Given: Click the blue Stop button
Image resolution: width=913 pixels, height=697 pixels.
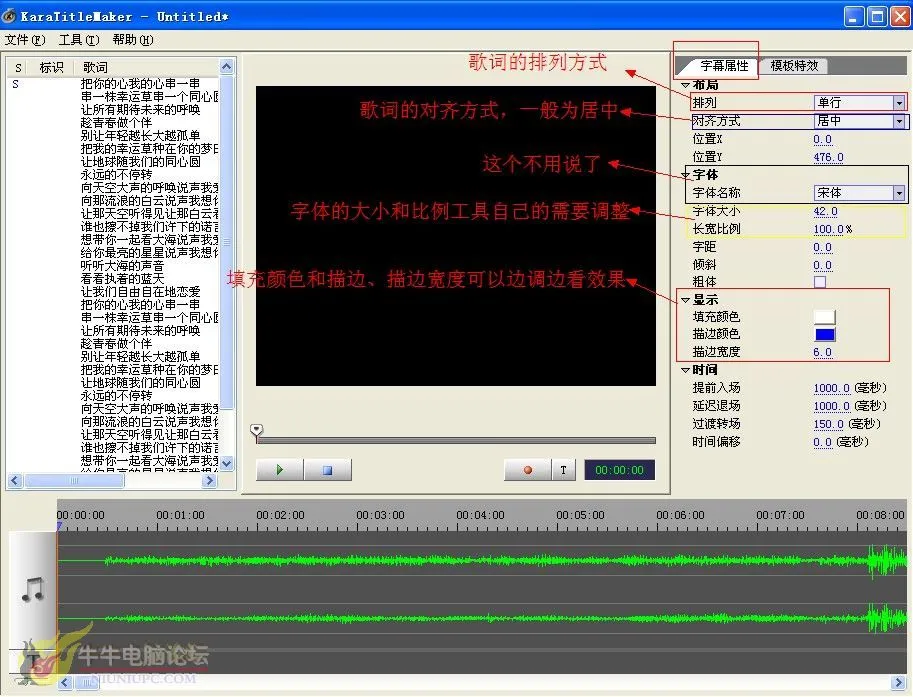Looking at the screenshot, I should 326,470.
